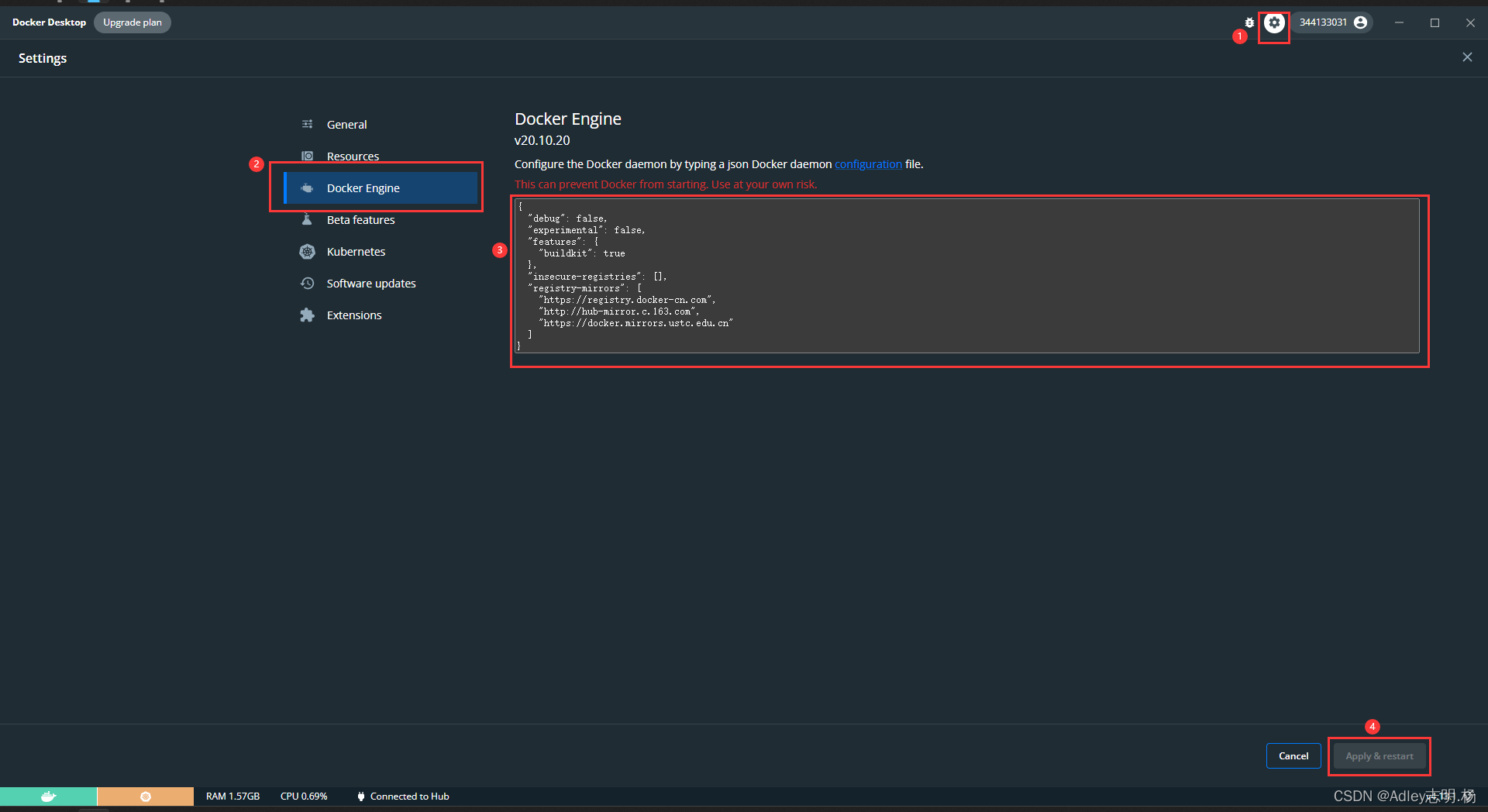Click the Connected to Hub status text
This screenshot has width=1488, height=812.
tap(409, 797)
